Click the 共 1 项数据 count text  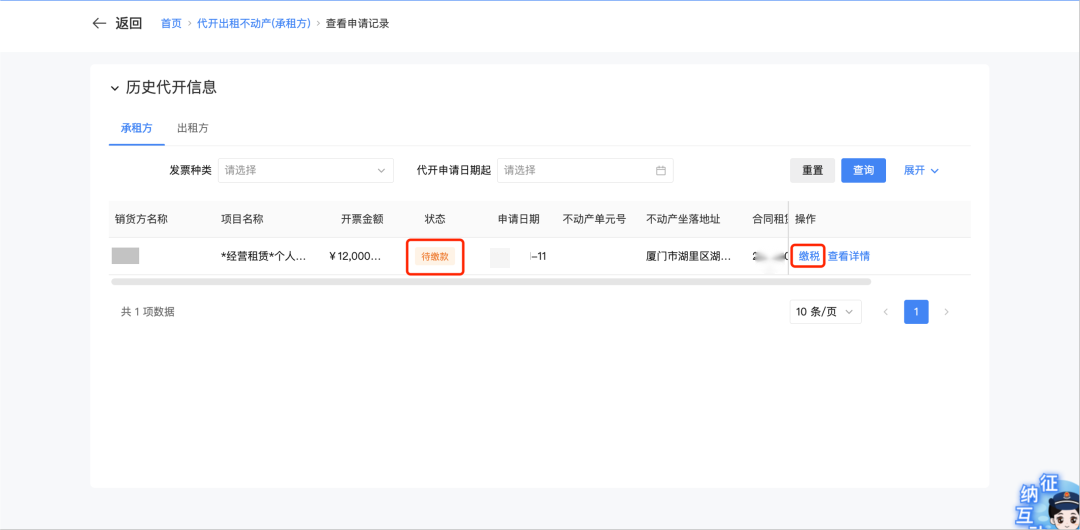coord(148,312)
